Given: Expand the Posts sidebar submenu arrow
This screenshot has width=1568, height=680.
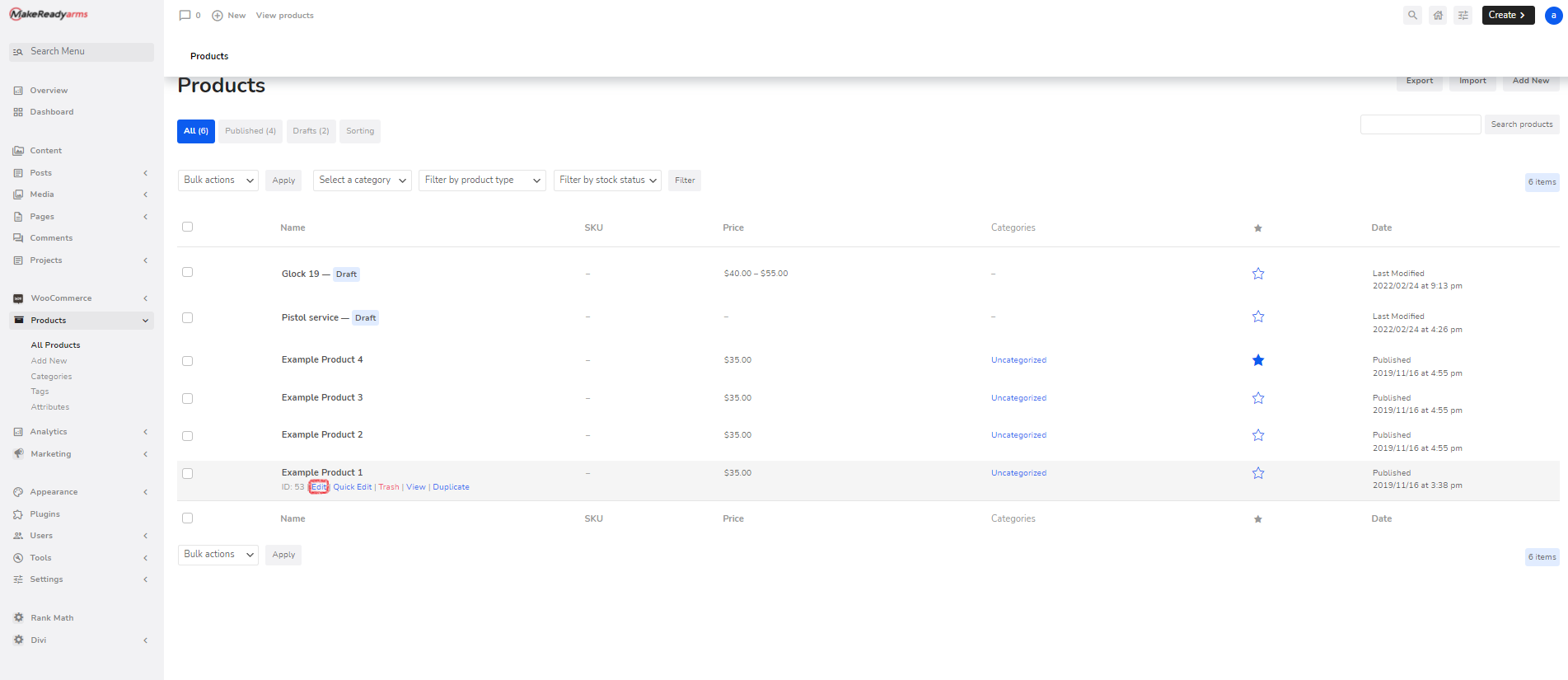Looking at the screenshot, I should coord(146,173).
